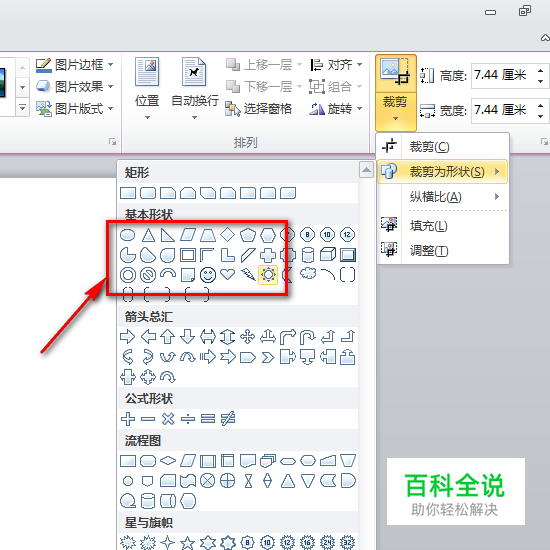
Task: Select the sun shape in basic shapes
Action: (x=268, y=275)
